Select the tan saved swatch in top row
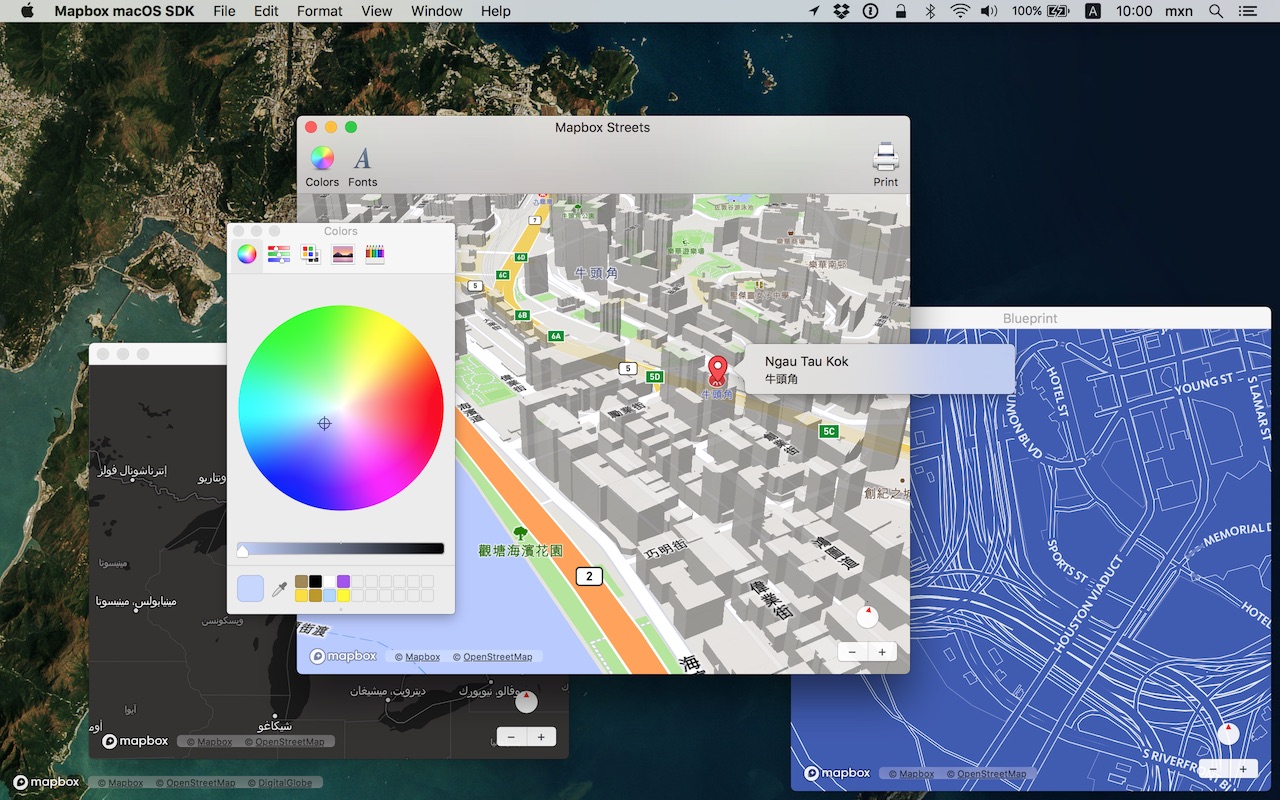 (301, 581)
